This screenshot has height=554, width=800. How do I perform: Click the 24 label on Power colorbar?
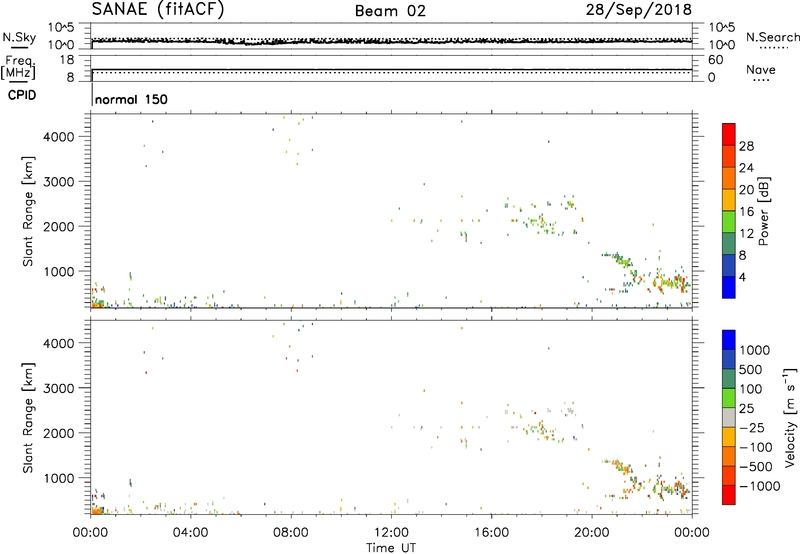(x=746, y=168)
